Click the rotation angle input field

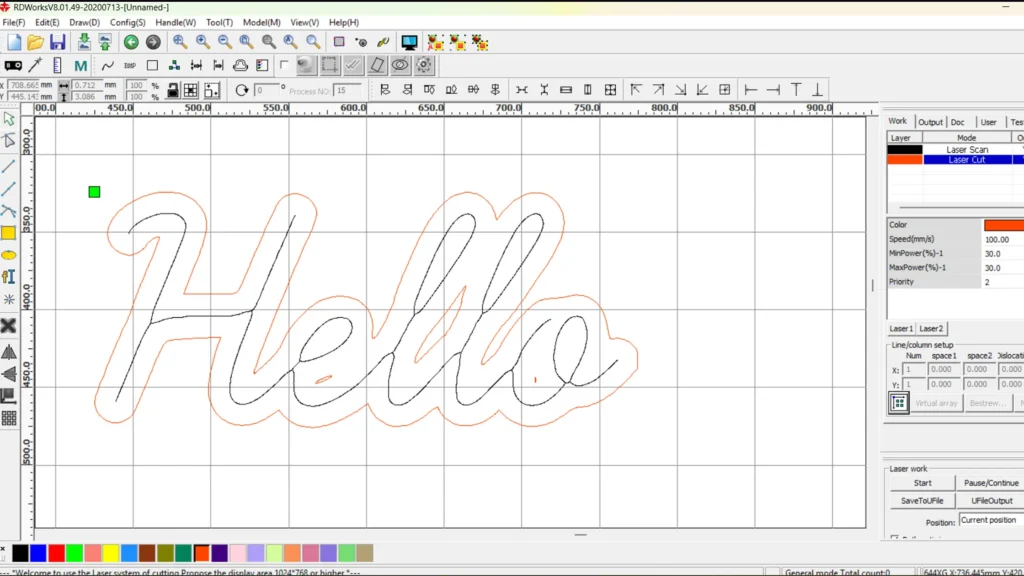point(266,91)
